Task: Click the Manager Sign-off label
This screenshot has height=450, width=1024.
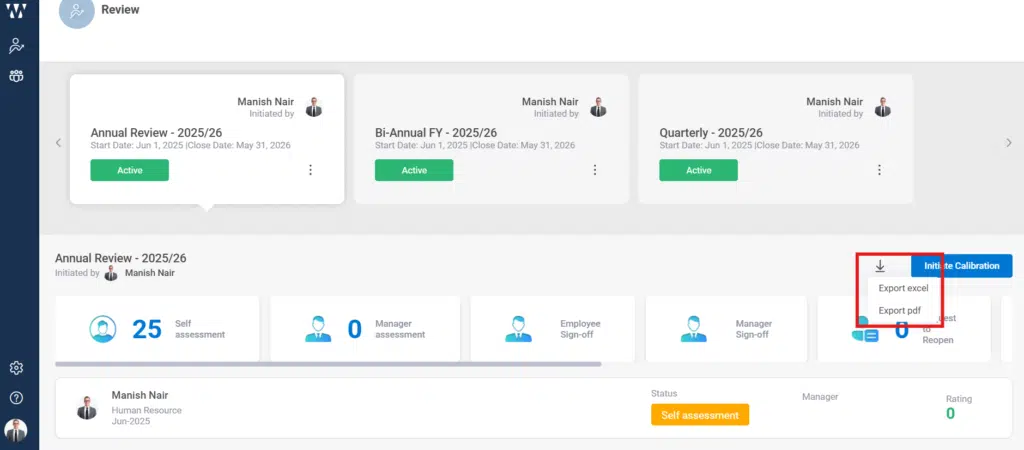Action: coord(754,329)
